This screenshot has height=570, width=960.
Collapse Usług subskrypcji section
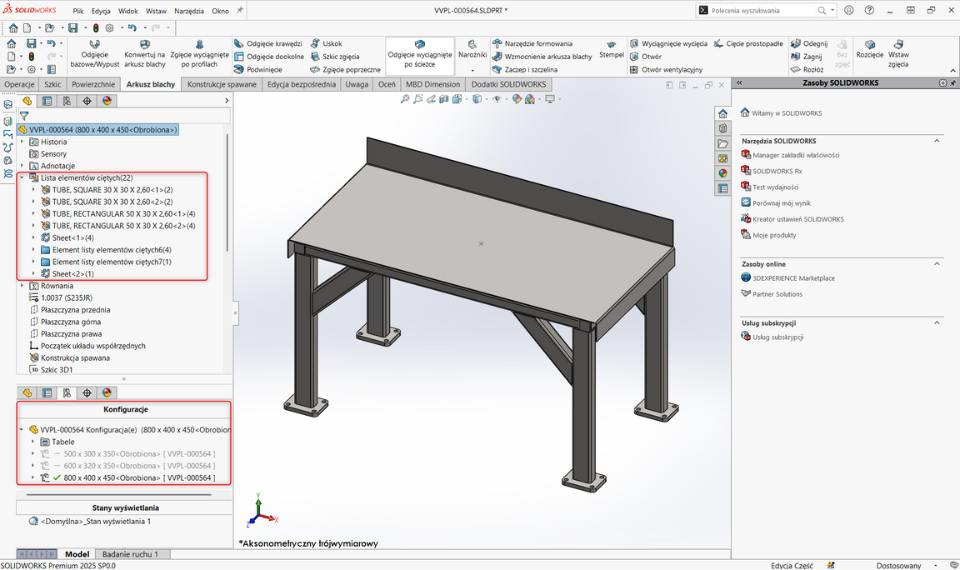tap(937, 323)
